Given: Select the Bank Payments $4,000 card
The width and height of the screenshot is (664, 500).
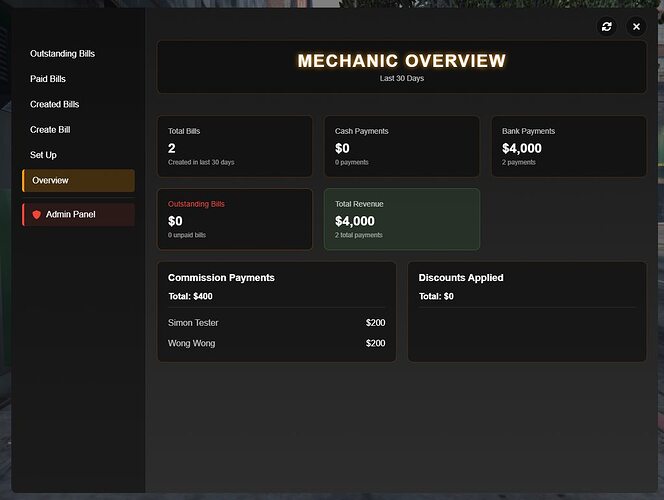Looking at the screenshot, I should (x=569, y=146).
